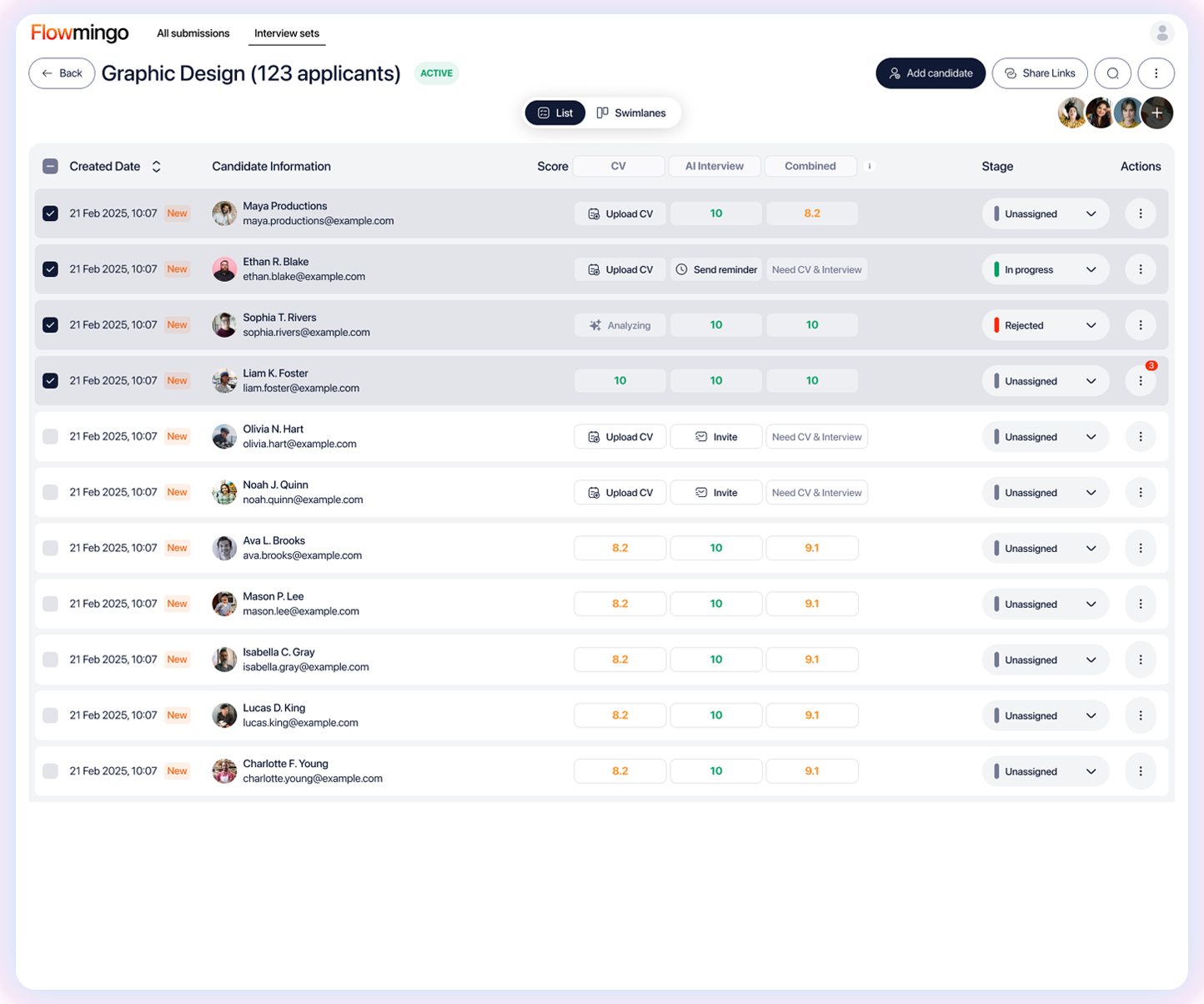Viewport: 1204px width, 1004px height.
Task: Click the Flowmingo logo
Action: (x=80, y=33)
